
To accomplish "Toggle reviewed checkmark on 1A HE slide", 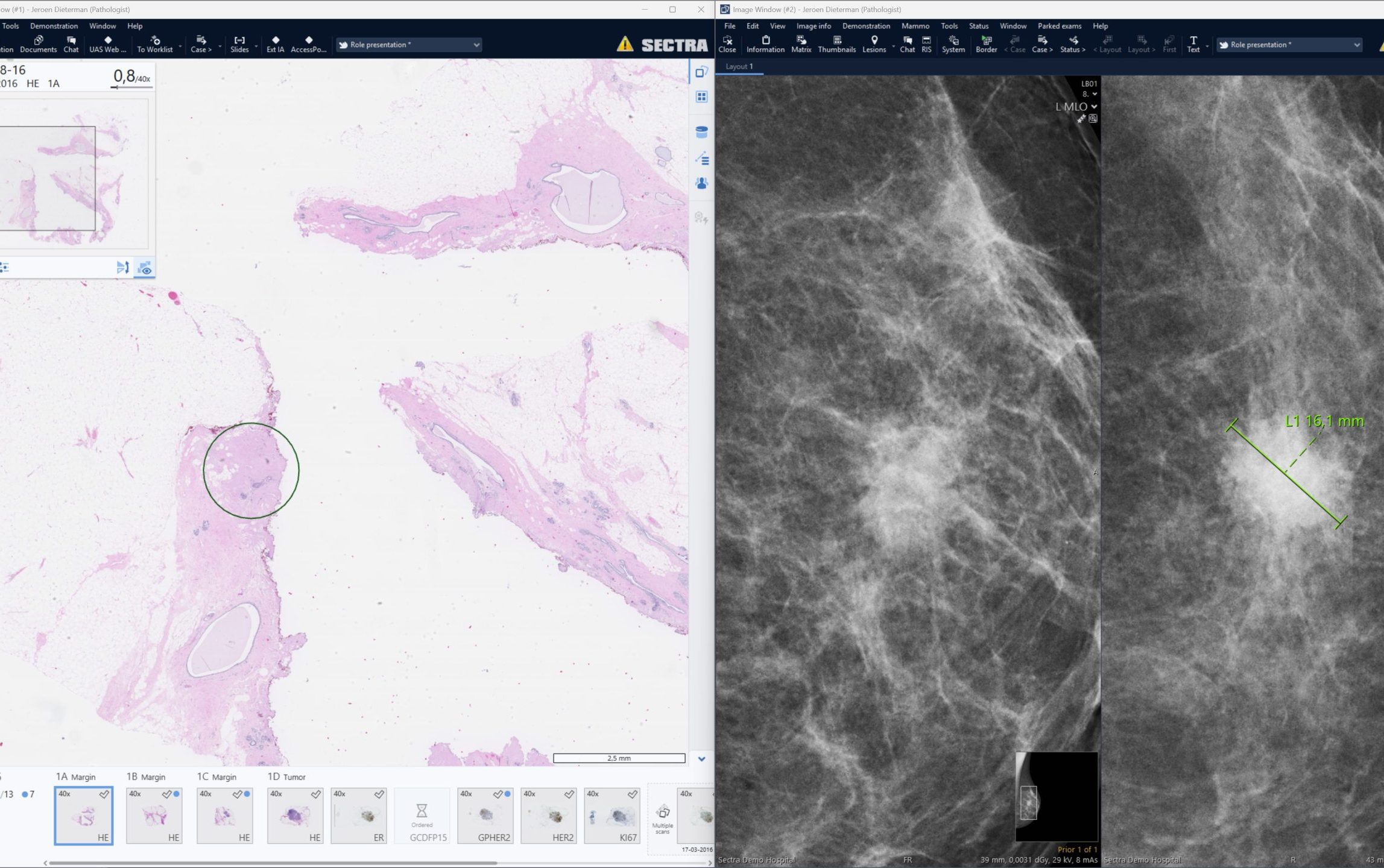I will 104,794.
